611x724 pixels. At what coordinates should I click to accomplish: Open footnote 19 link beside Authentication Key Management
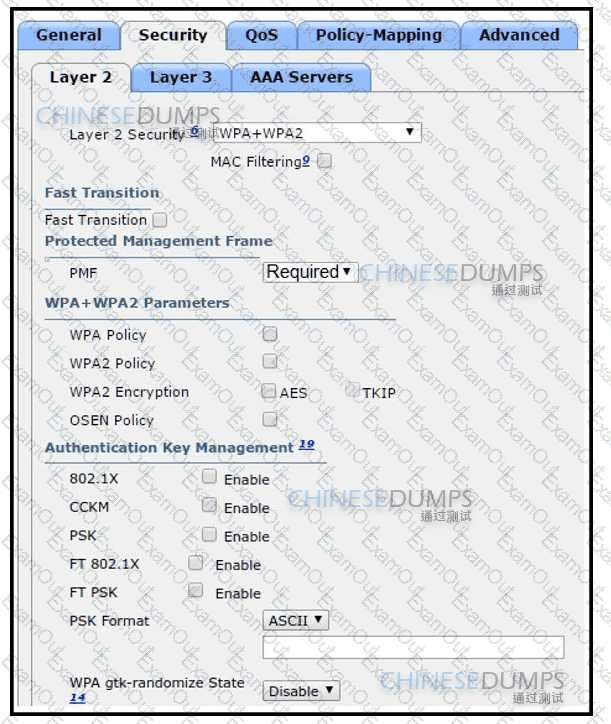click(306, 446)
